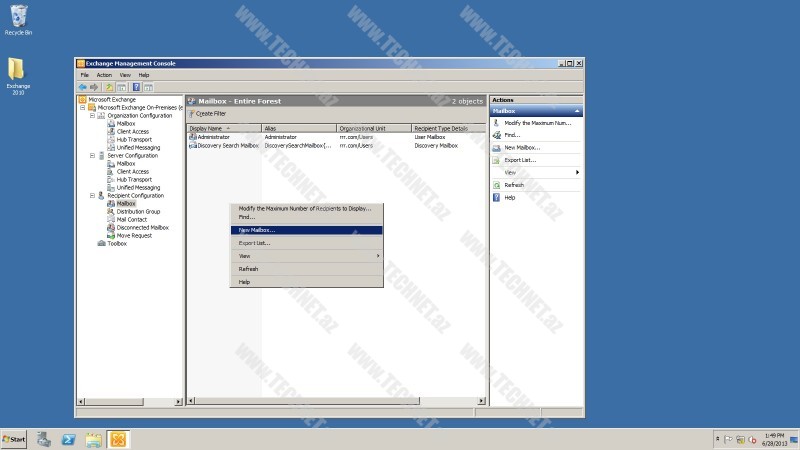Click Refresh icon in Actions pane
Screen dimensions: 800x450
(x=496, y=185)
